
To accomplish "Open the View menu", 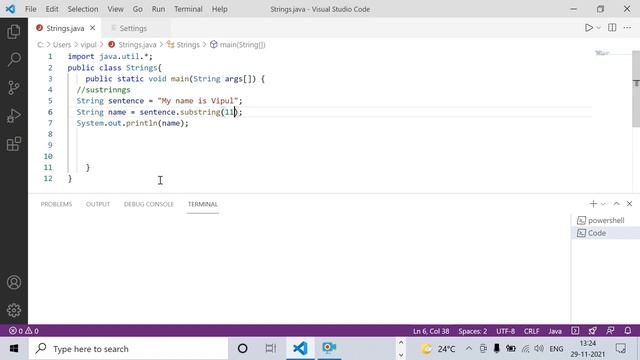I will coord(116,9).
